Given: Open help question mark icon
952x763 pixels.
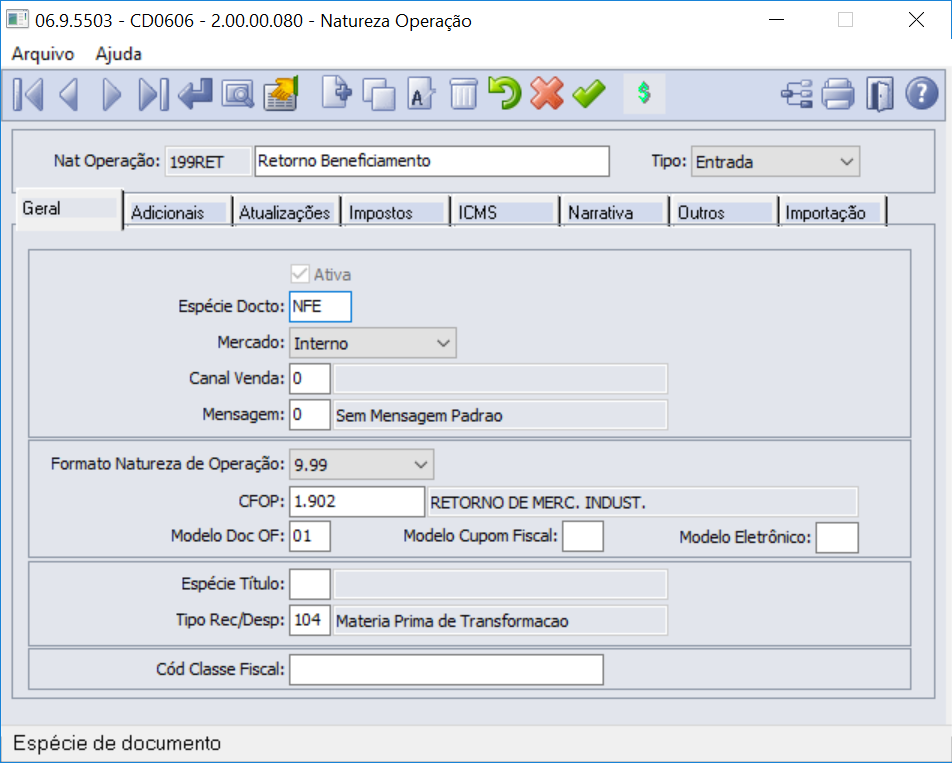Looking at the screenshot, I should point(922,94).
